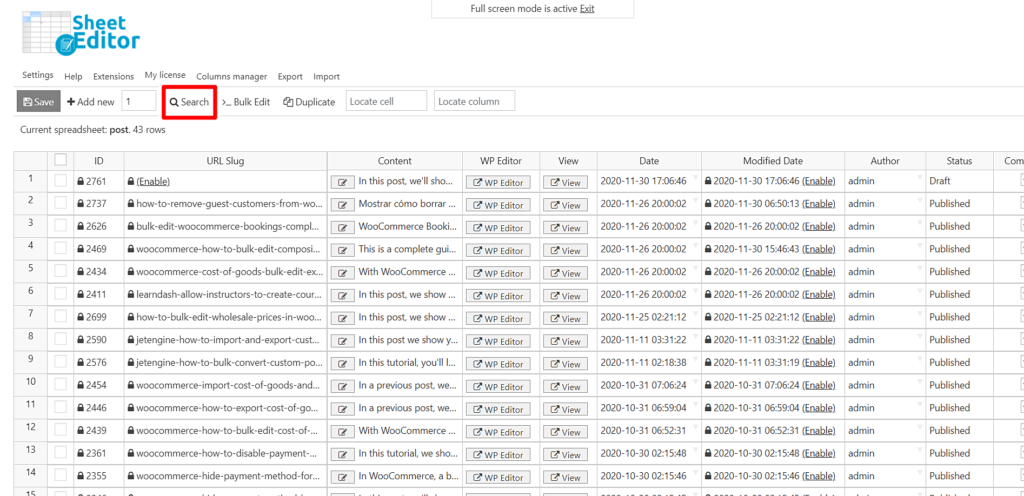Open content editor icon for row 2576

coord(342,364)
